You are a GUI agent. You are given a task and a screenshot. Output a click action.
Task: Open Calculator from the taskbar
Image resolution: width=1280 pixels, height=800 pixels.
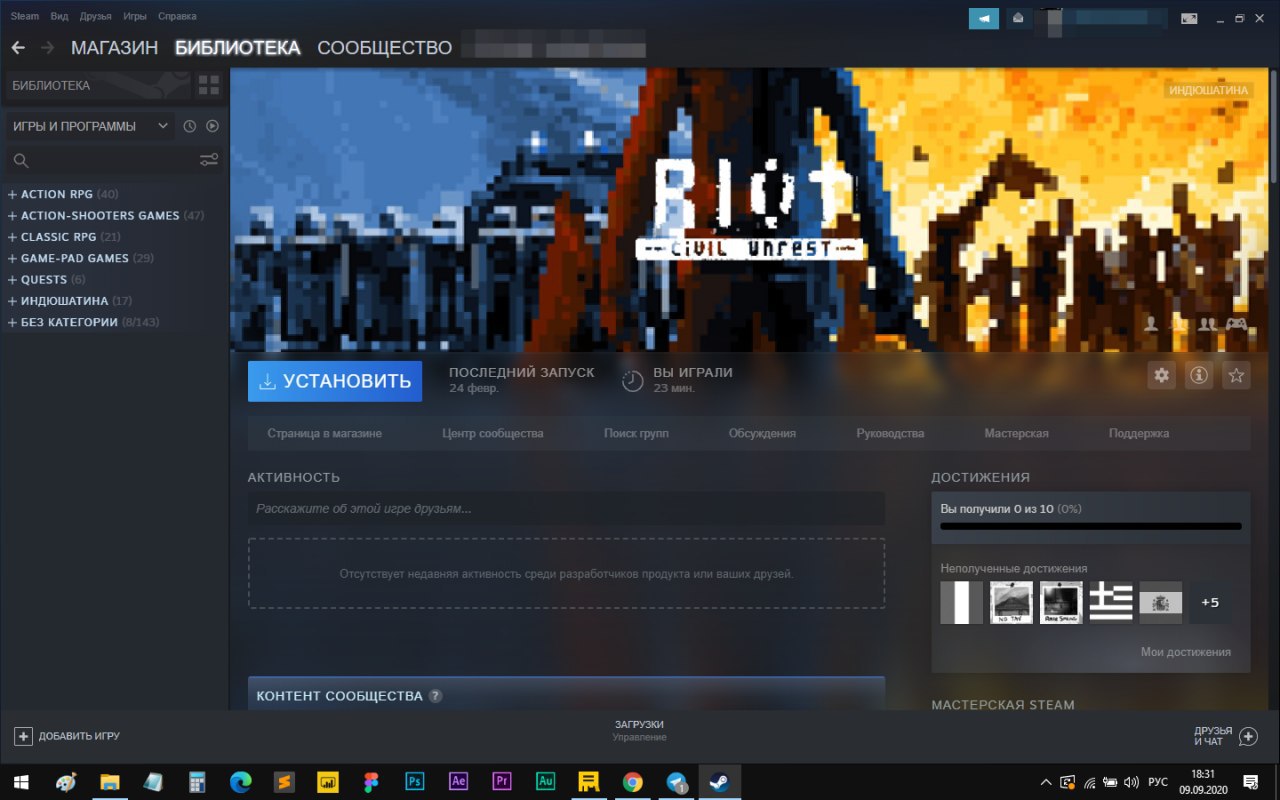click(197, 781)
